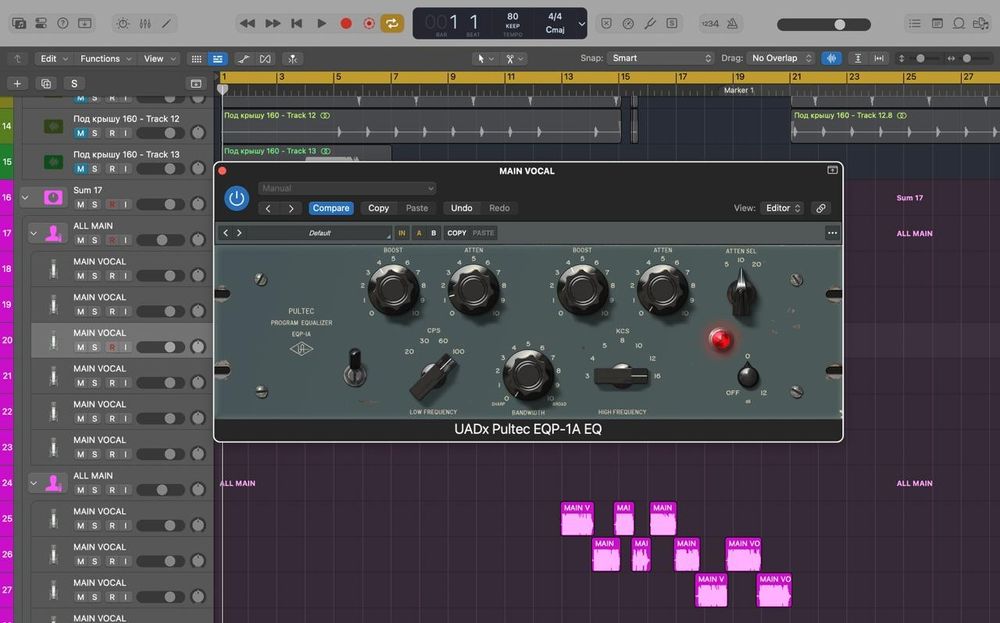1000x623 pixels.
Task: Toggle the Pultec IN button
Action: pos(402,233)
